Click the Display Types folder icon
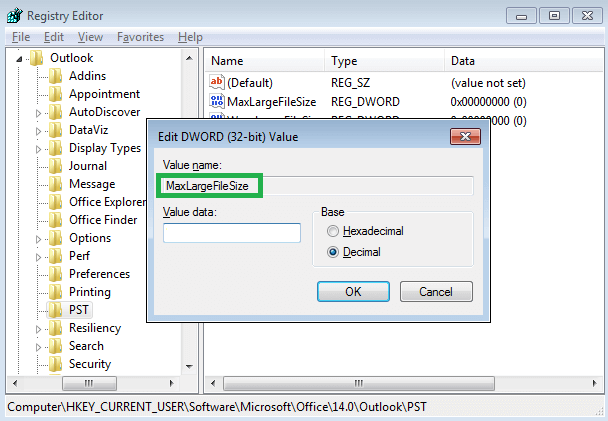Image resolution: width=608 pixels, height=421 pixels. [55, 148]
